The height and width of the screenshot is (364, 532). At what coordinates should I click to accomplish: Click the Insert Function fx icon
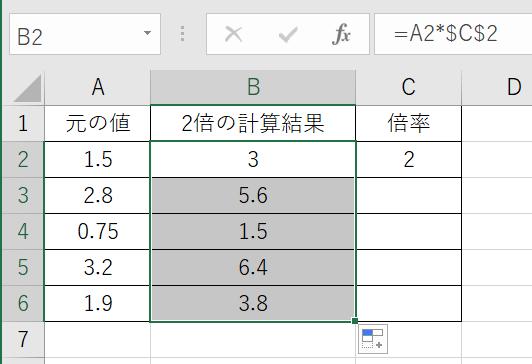click(341, 34)
